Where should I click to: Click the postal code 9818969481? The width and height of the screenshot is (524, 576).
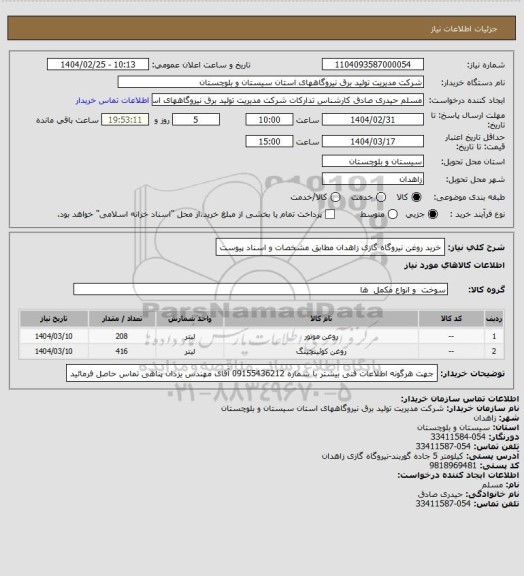453,465
